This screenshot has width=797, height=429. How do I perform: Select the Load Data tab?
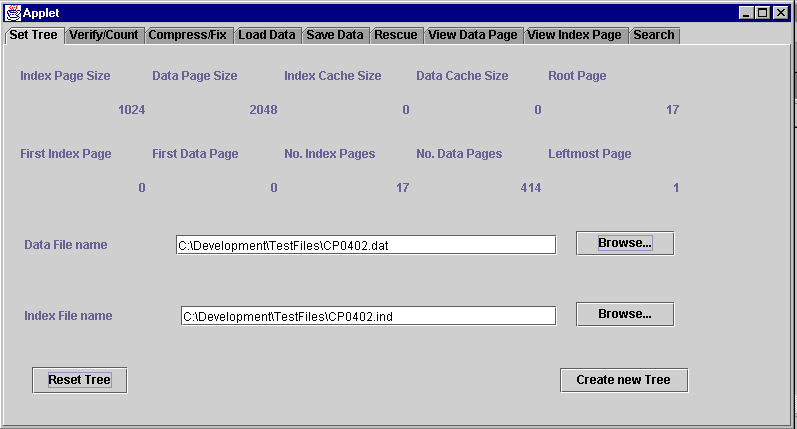(267, 35)
